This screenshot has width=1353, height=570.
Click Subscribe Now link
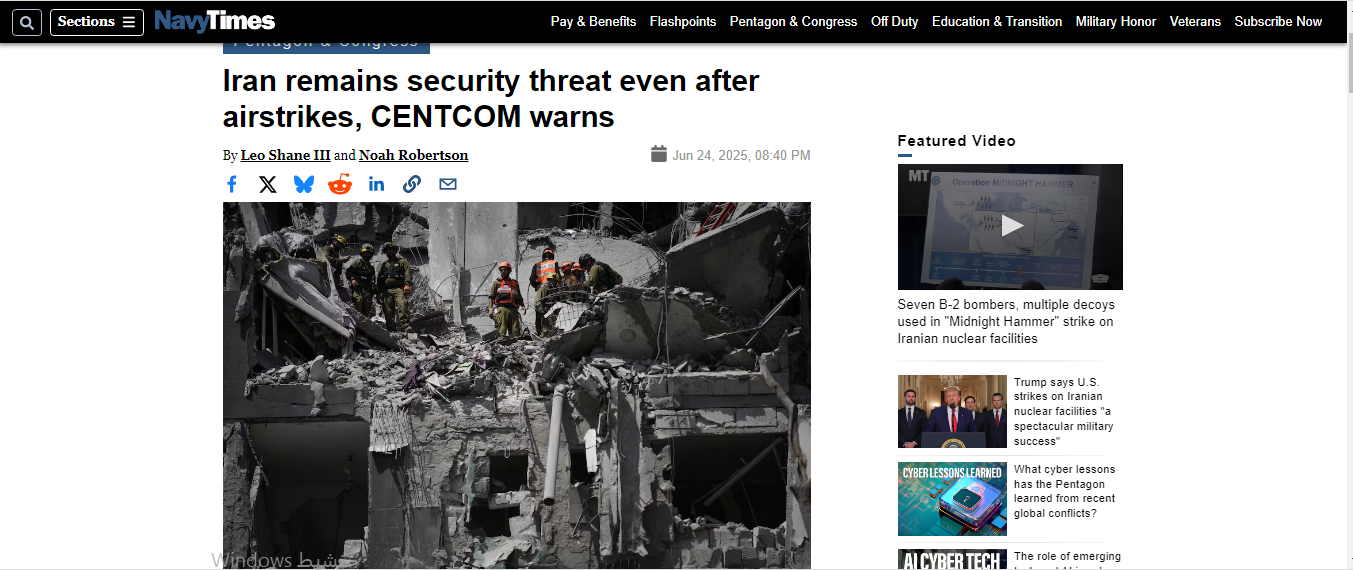pos(1278,21)
